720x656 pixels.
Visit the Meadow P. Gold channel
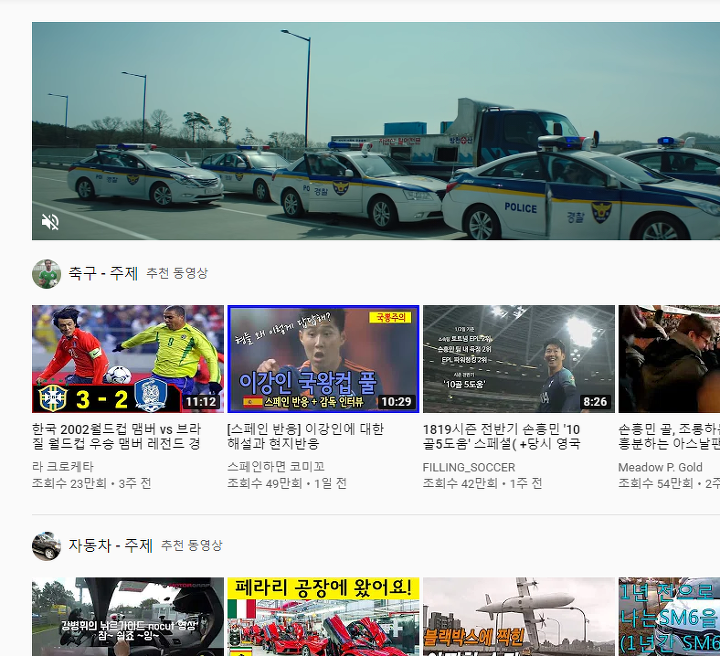click(660, 467)
